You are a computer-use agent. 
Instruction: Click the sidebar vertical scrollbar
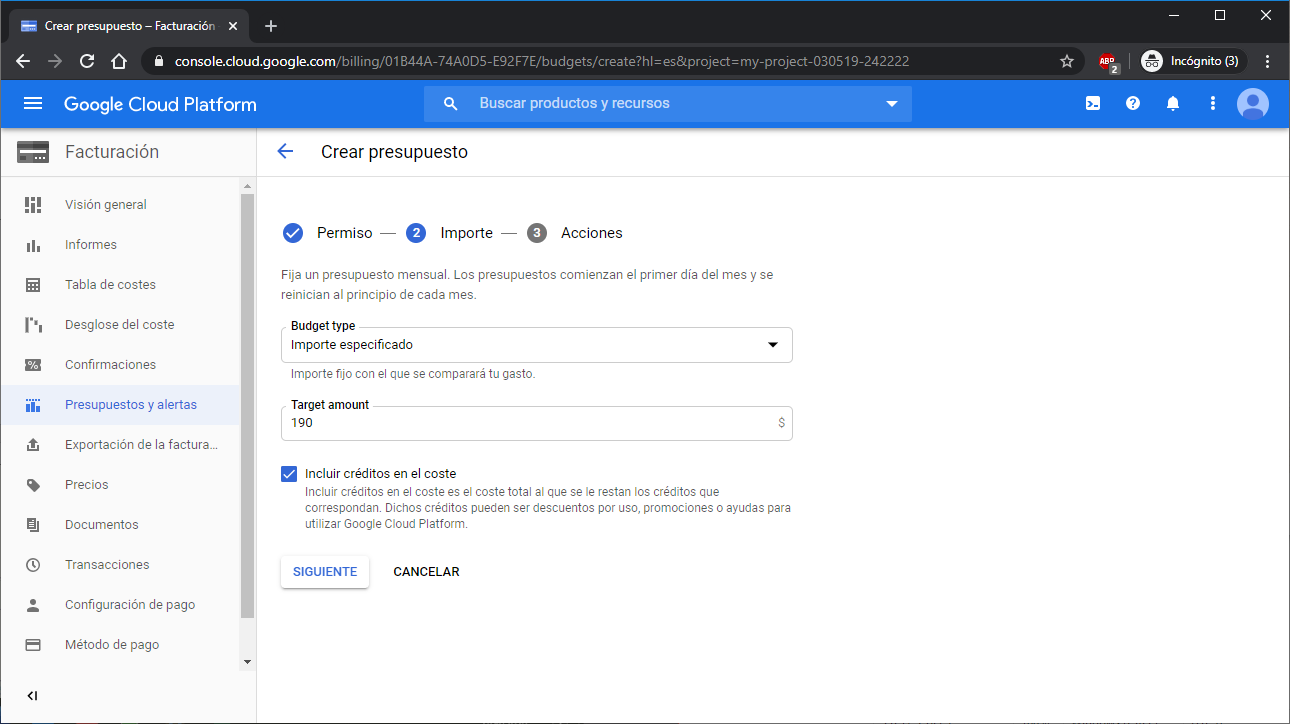248,400
